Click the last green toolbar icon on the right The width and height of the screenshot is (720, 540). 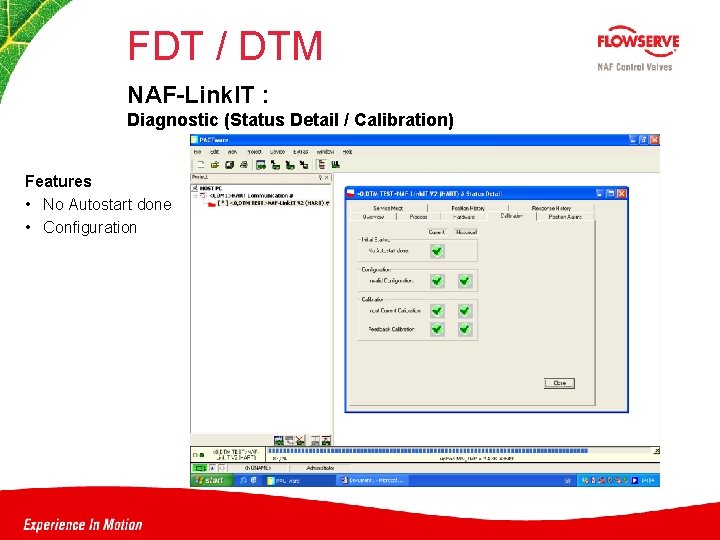tap(335, 165)
